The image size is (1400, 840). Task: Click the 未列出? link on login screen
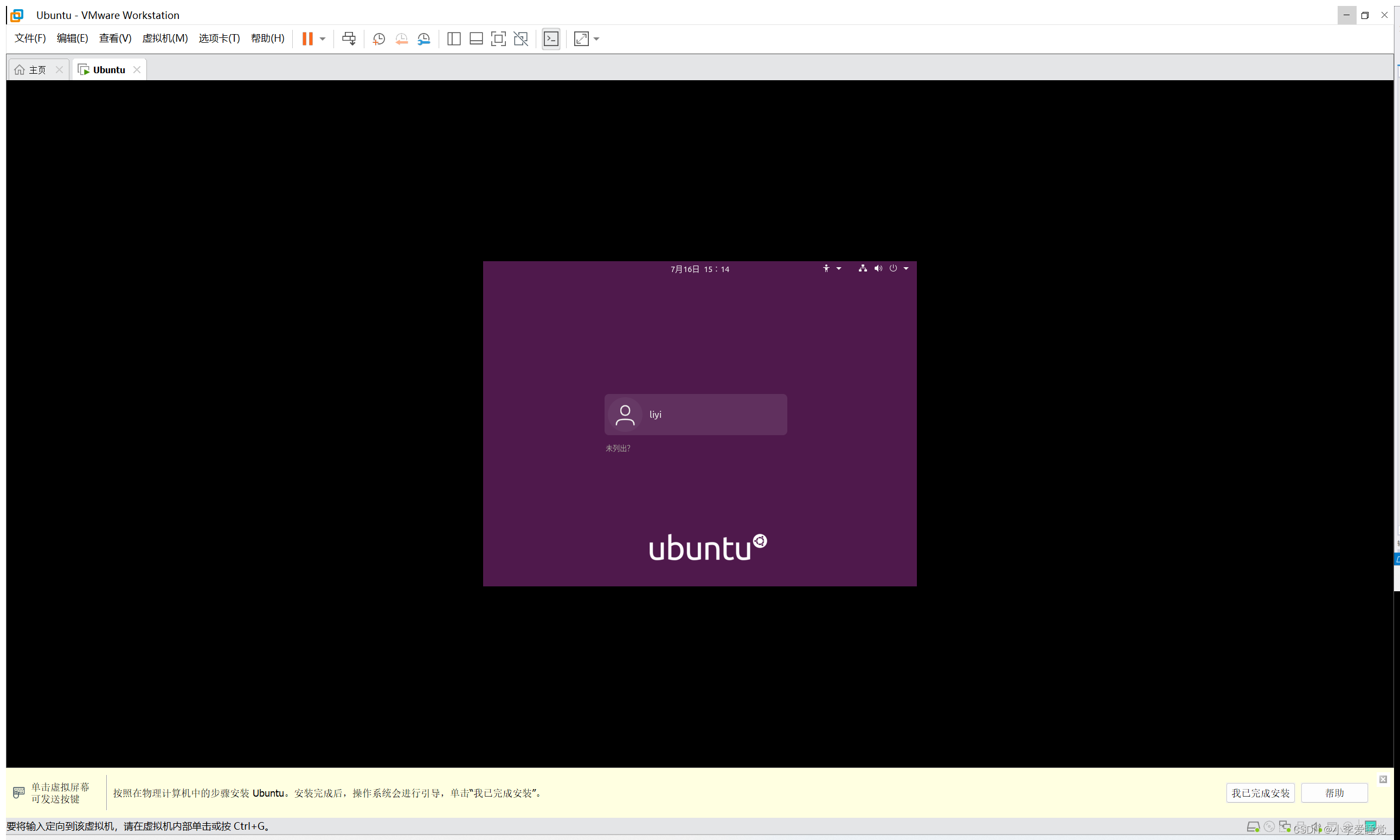coord(618,448)
